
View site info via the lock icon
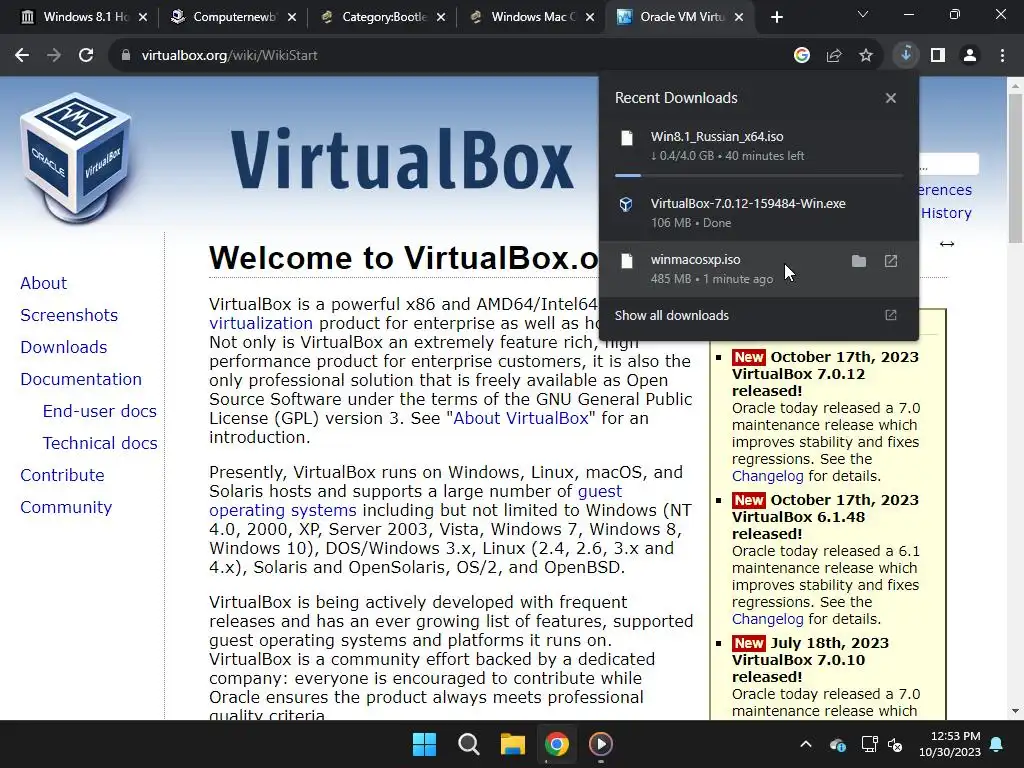(x=126, y=56)
